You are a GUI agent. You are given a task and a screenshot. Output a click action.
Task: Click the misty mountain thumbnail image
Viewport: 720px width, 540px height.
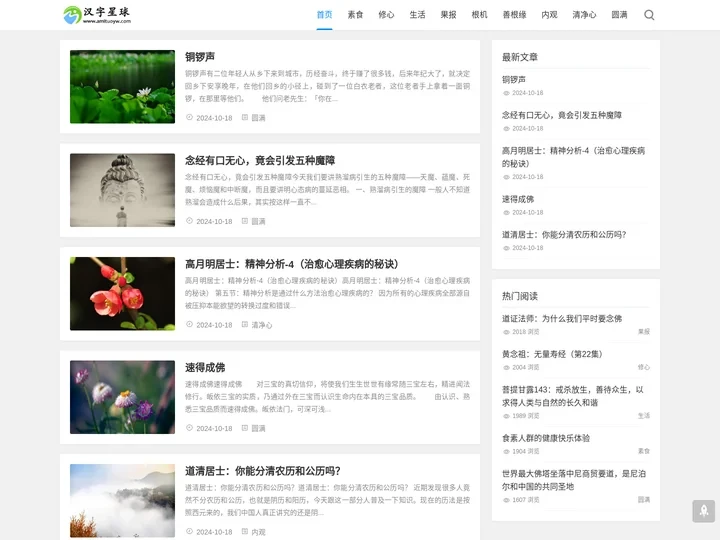point(122,500)
